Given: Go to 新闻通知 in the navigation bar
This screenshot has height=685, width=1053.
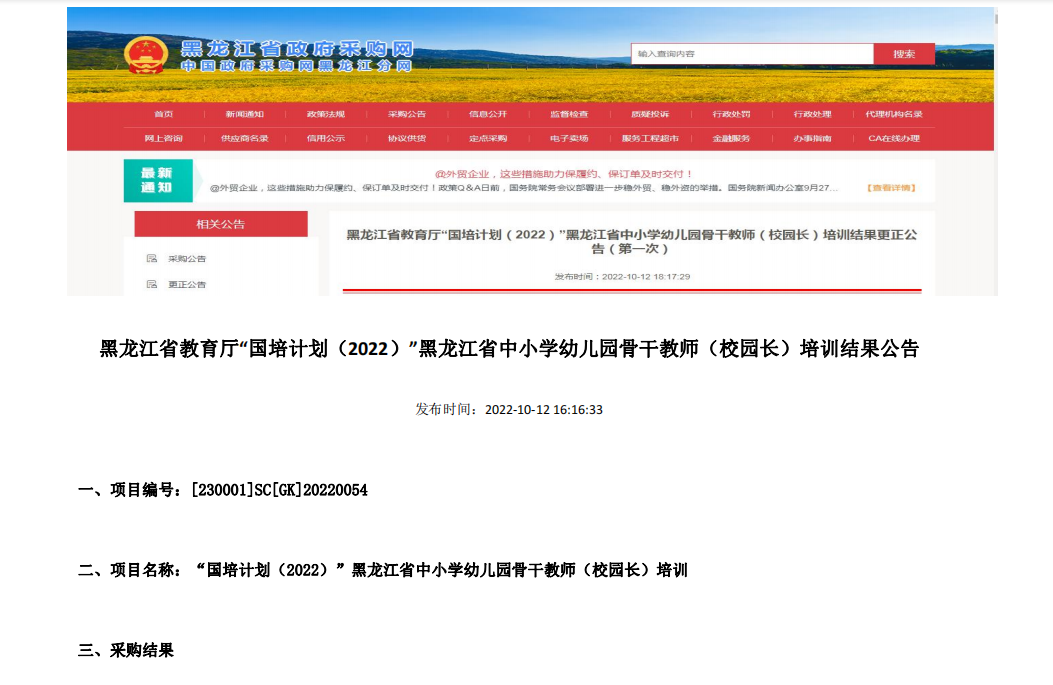Looking at the screenshot, I should click(x=244, y=114).
